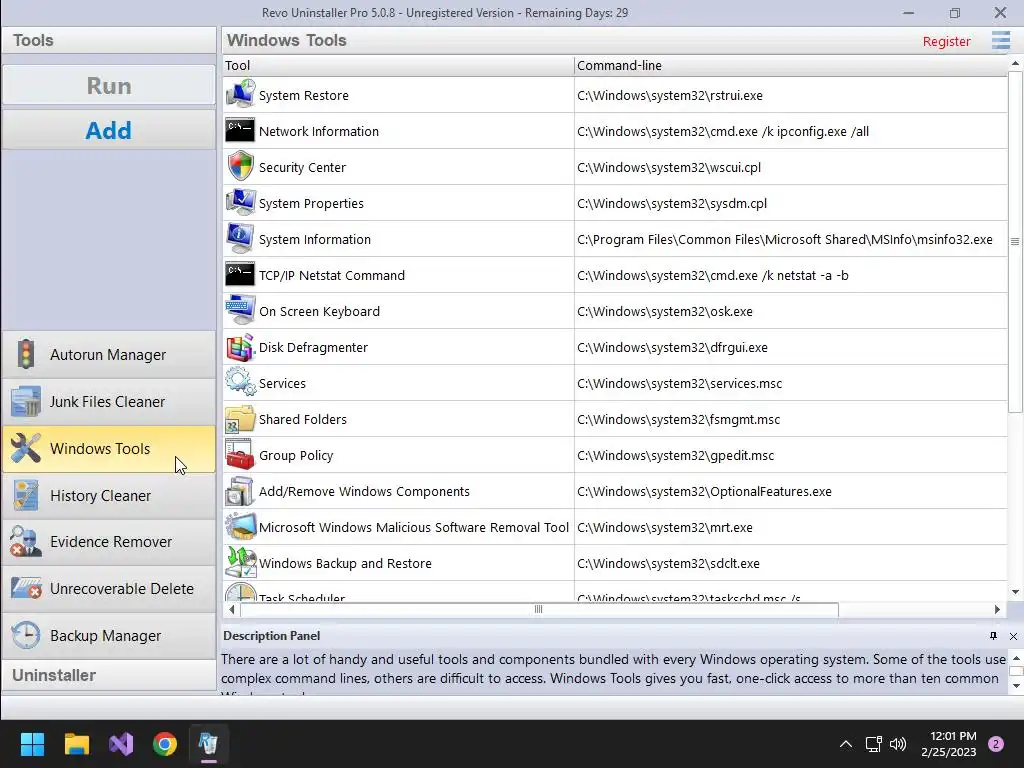Open File Explorer from the taskbar
Image resolution: width=1024 pixels, height=768 pixels.
(x=76, y=744)
